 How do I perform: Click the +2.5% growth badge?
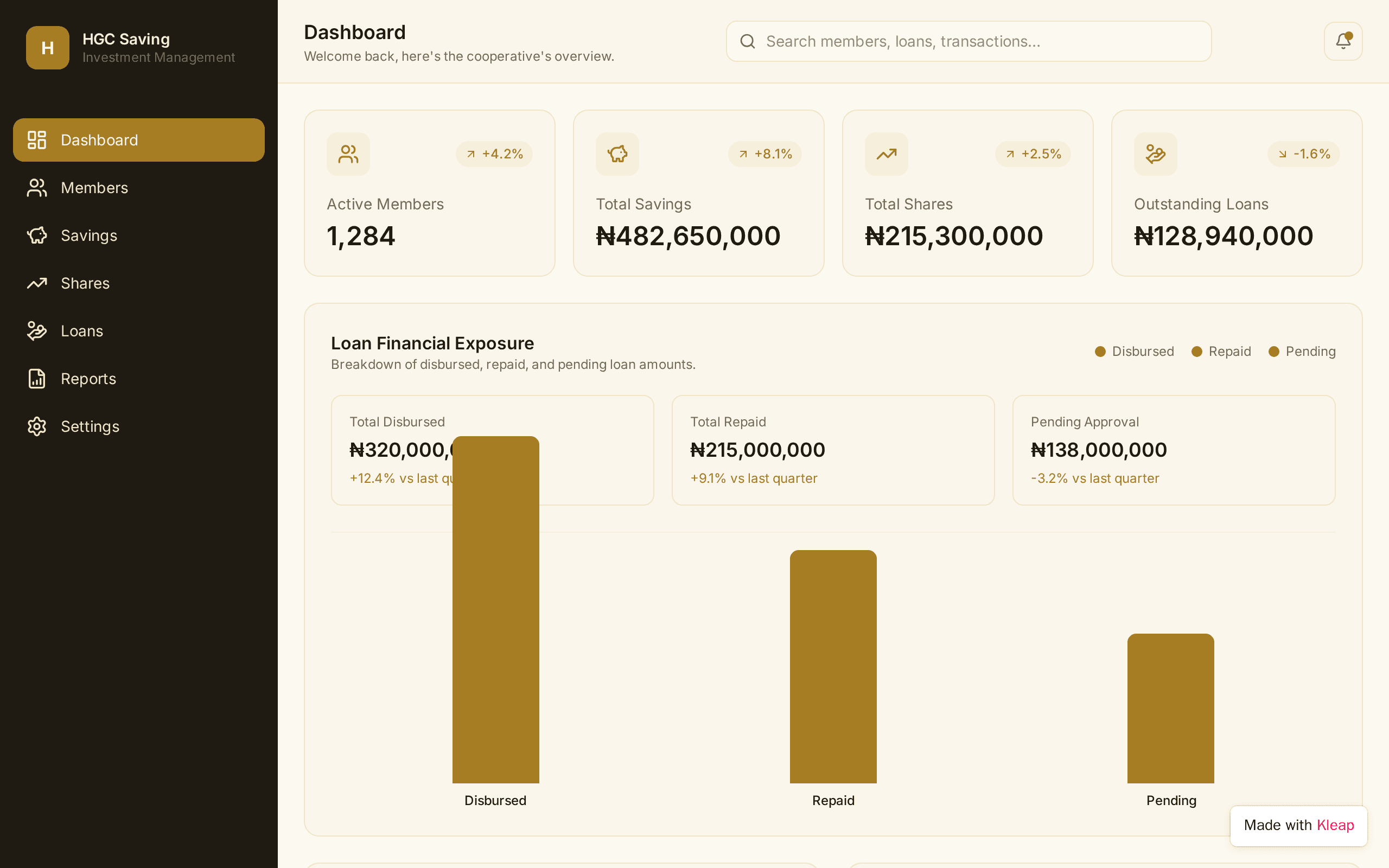[x=1033, y=154]
